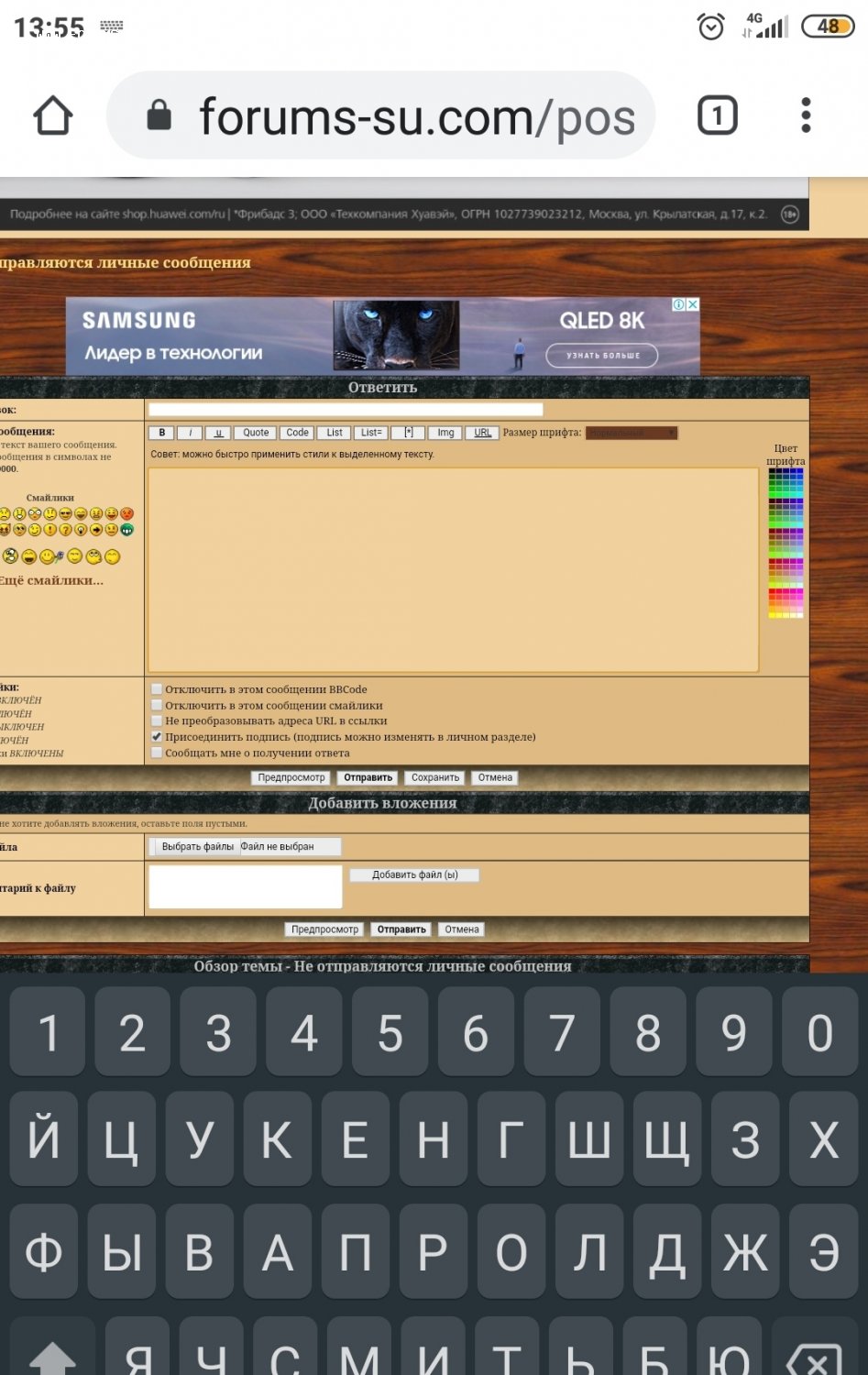Click the Quote formatting button
868x1375 pixels.
tap(256, 433)
